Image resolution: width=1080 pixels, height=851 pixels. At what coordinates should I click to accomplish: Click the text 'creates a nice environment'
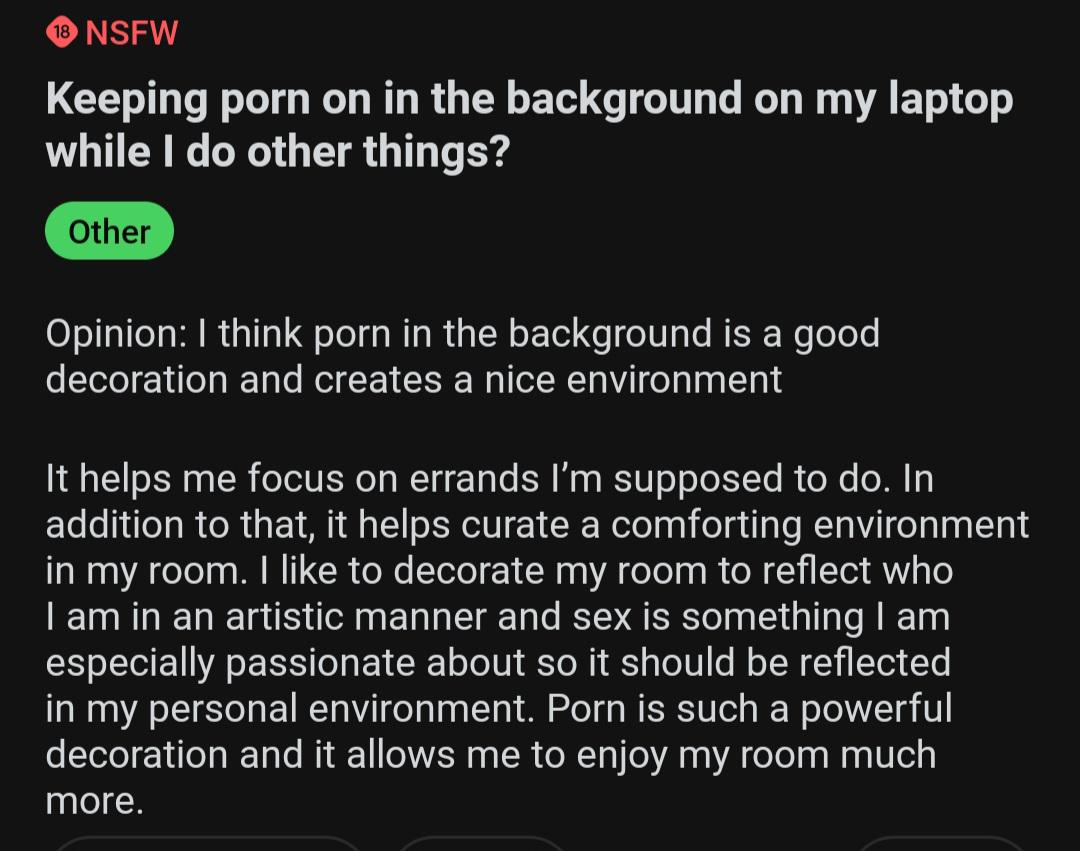548,380
